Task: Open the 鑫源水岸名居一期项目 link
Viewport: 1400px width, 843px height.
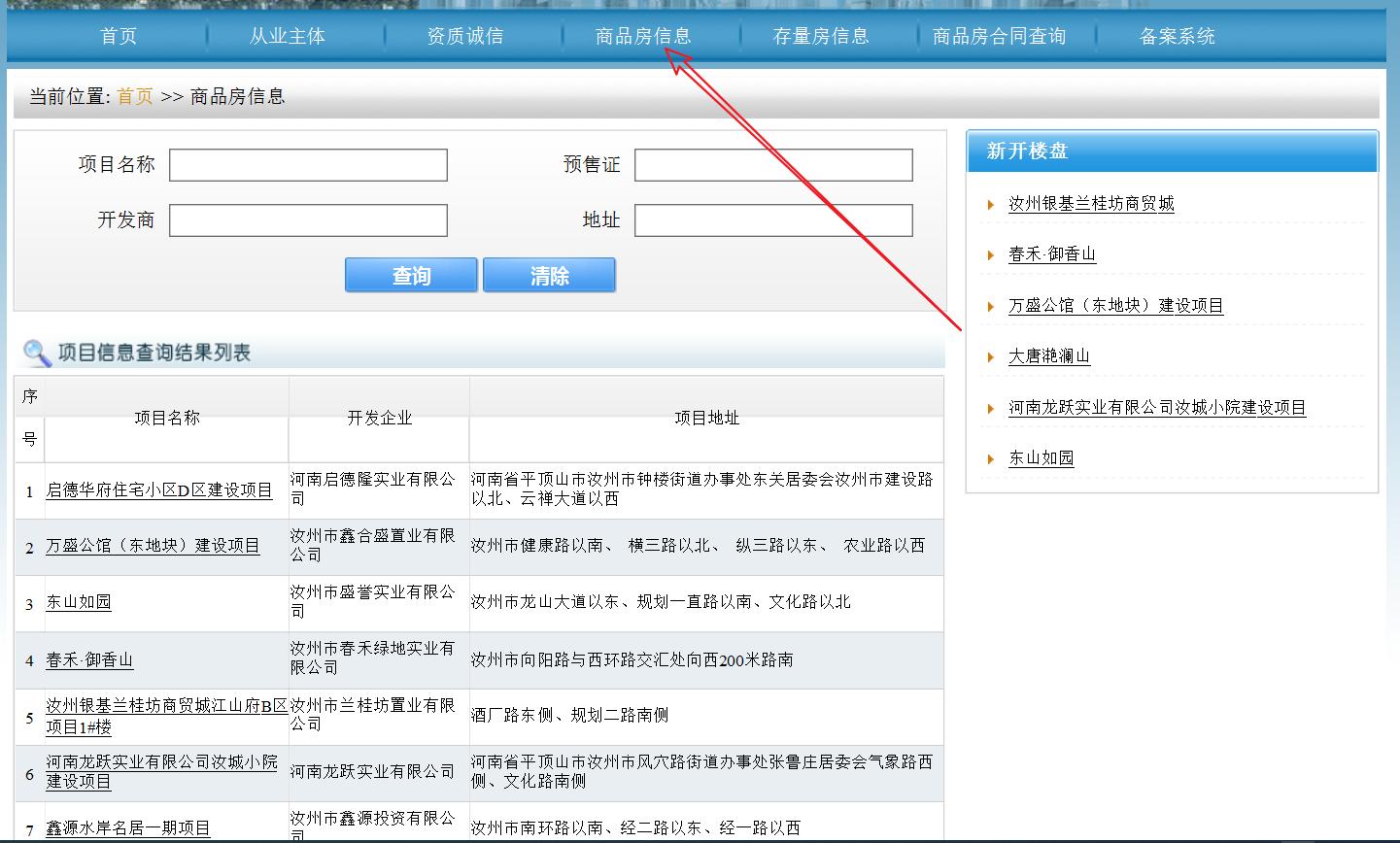Action: tap(125, 827)
